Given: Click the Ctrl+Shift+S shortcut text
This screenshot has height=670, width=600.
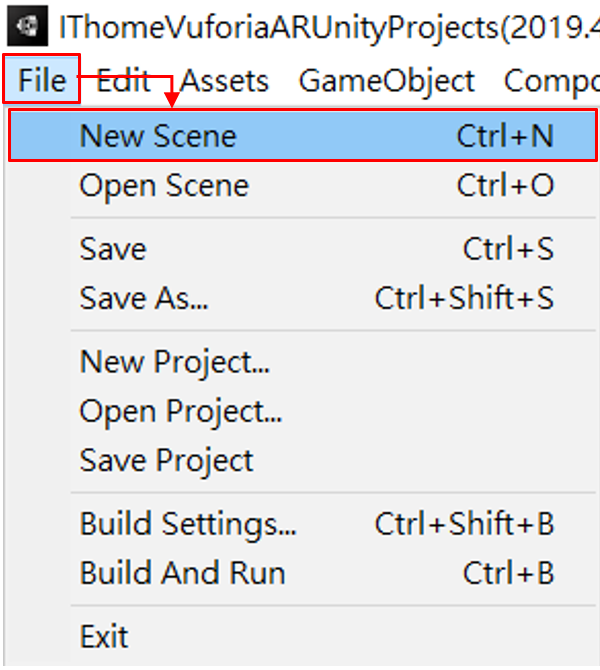Looking at the screenshot, I should (x=464, y=298).
